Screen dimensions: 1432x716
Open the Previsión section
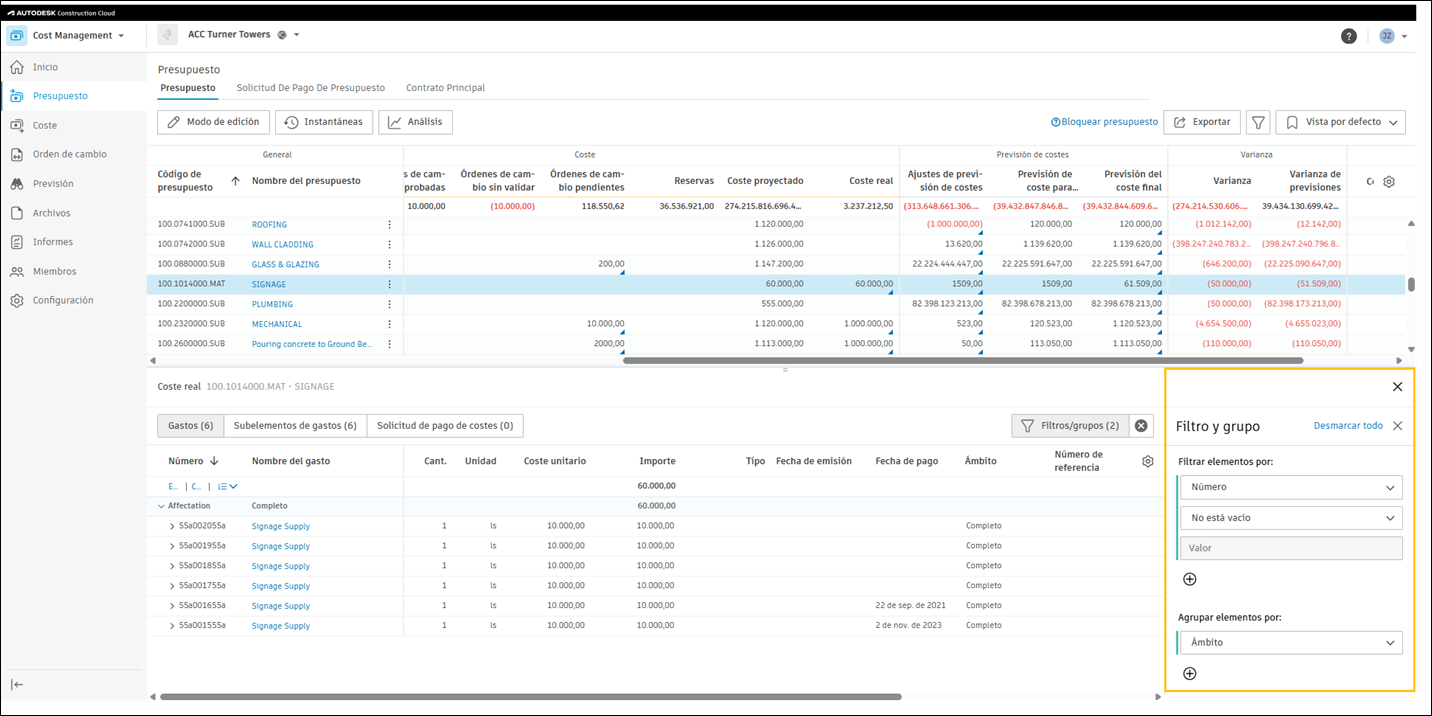52,183
